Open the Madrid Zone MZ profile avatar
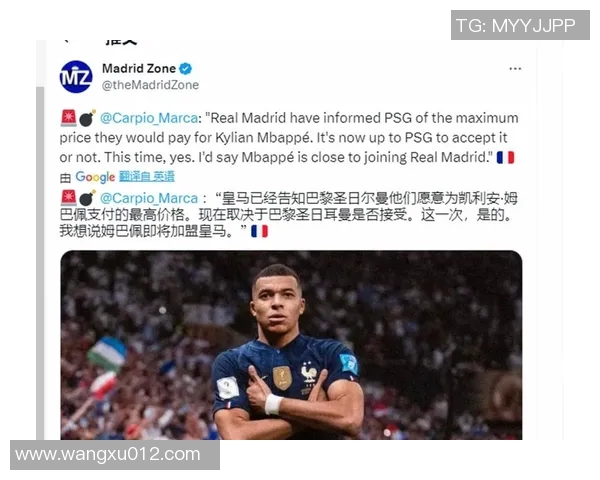The height and width of the screenshot is (480, 600). point(76,77)
